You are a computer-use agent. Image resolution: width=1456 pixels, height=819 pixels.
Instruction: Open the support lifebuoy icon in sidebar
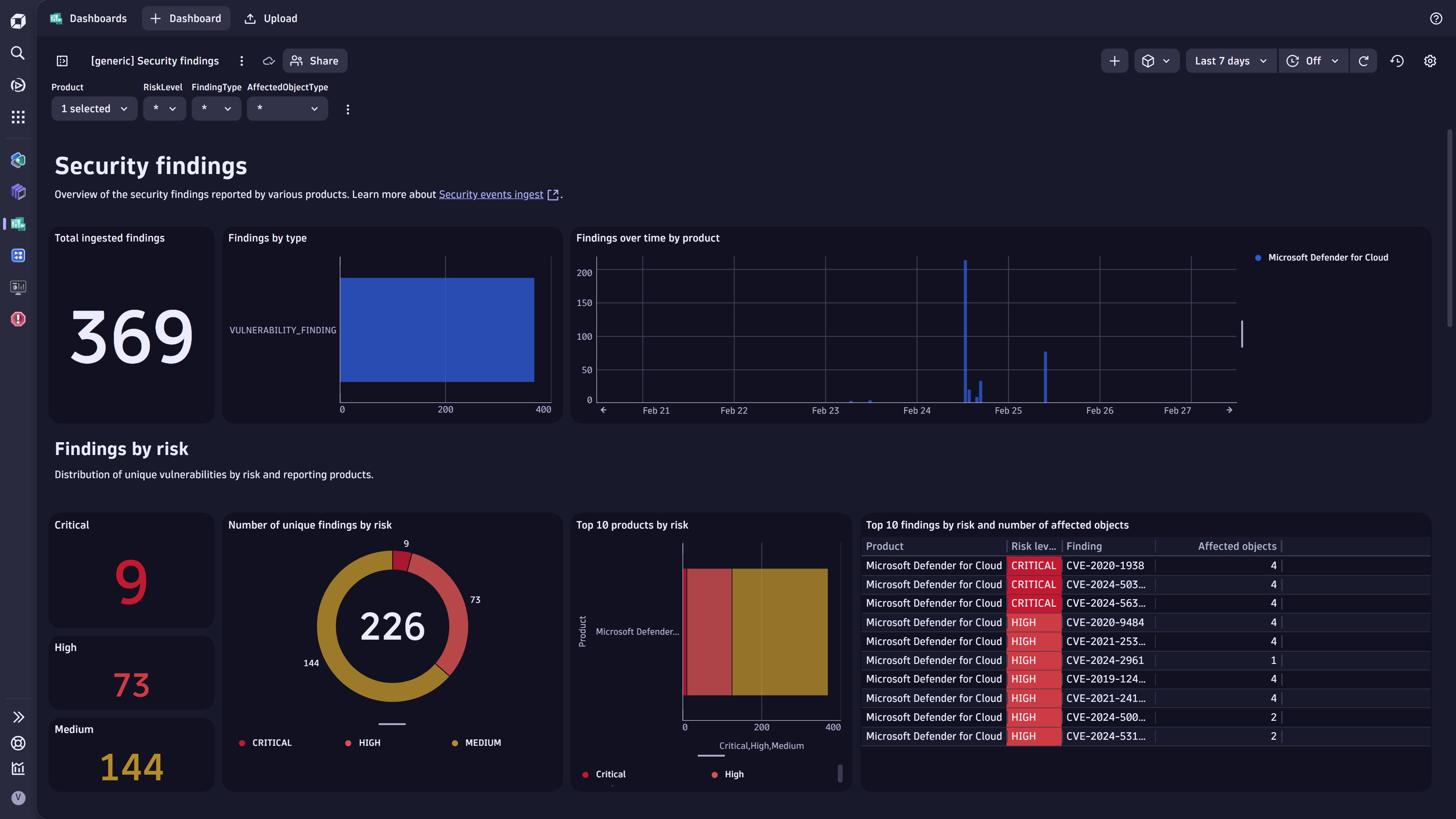(18, 743)
